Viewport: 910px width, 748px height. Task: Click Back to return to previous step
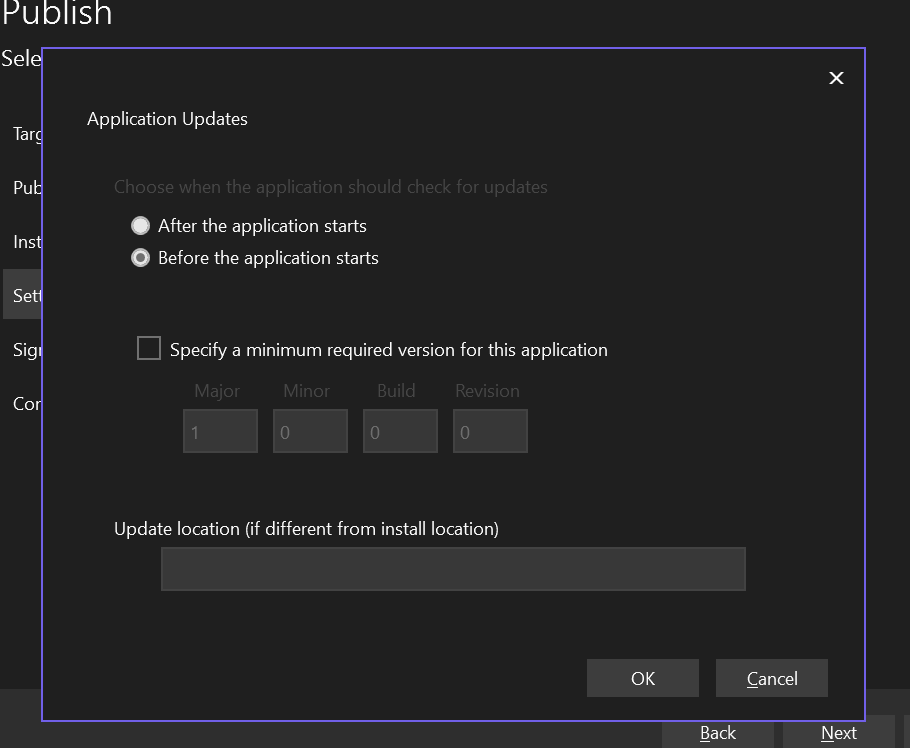point(718,732)
